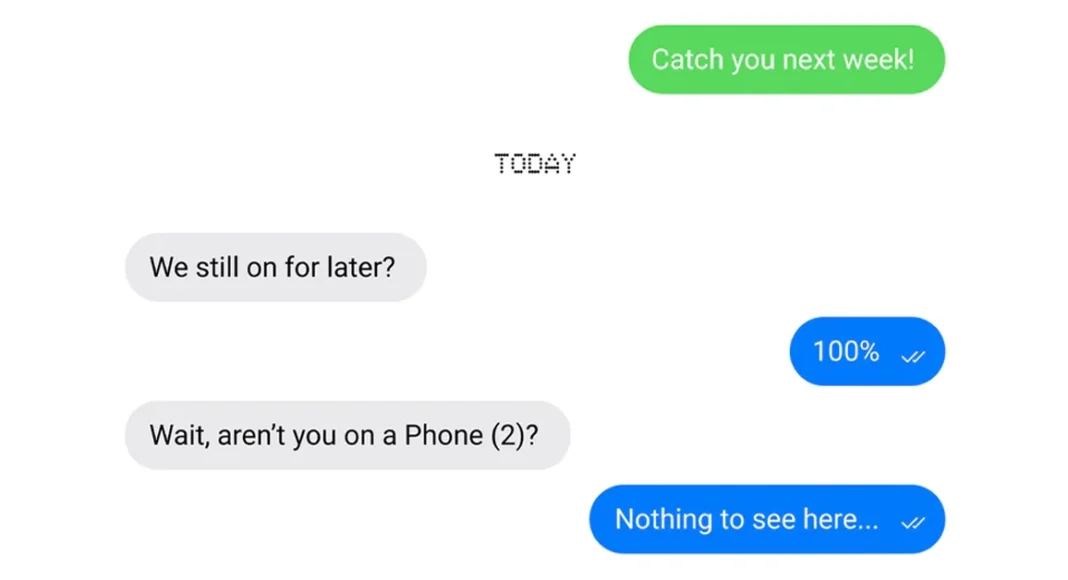Click the '100%' text in the blue bubble
This screenshot has width=1068, height=580.
(846, 352)
